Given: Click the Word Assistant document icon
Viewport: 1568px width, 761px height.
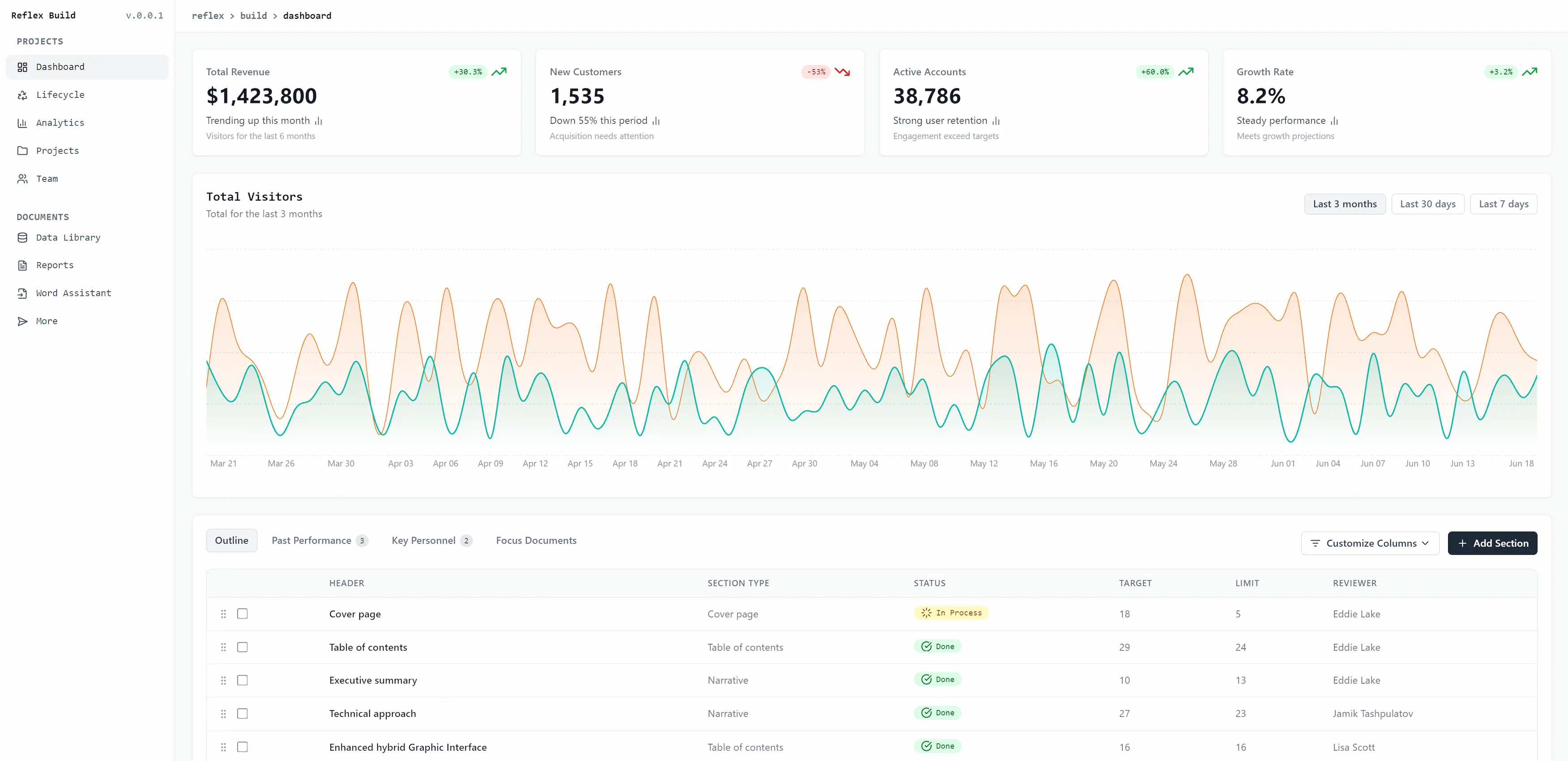Looking at the screenshot, I should click(22, 294).
